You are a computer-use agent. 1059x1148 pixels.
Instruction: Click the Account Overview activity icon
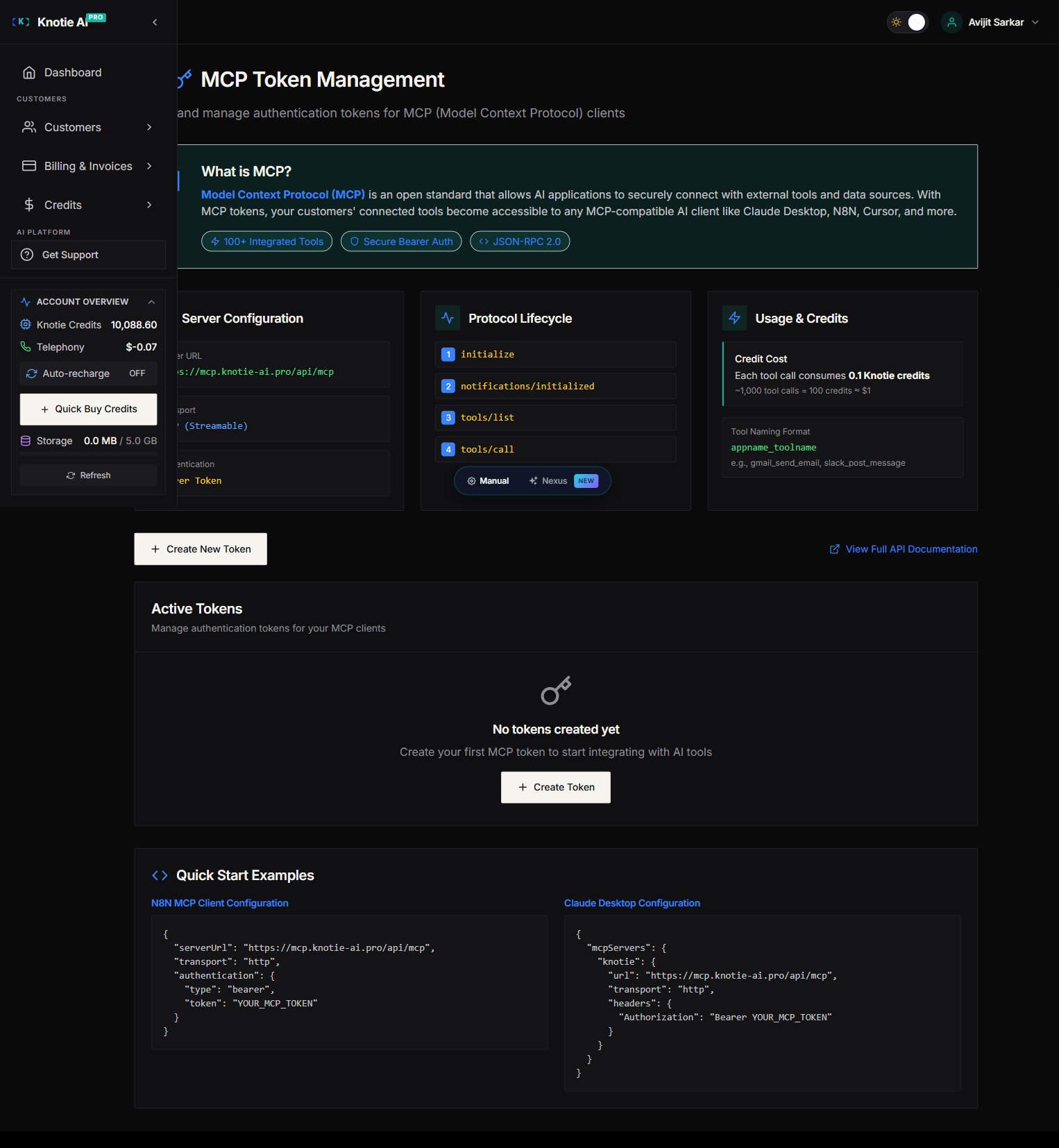click(x=26, y=302)
